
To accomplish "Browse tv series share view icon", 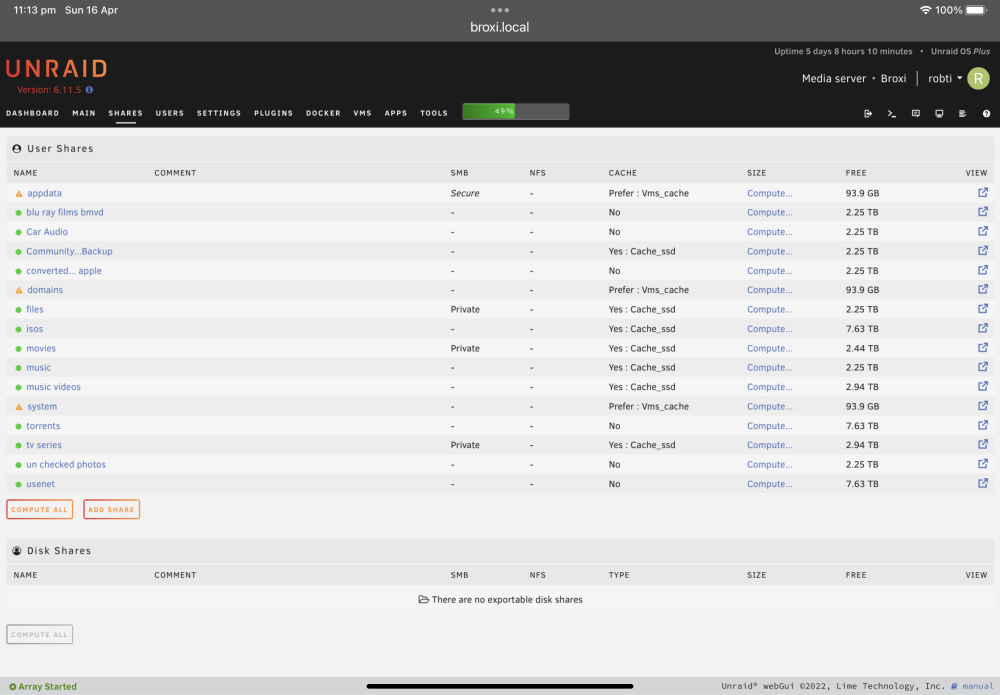I will (x=983, y=444).
